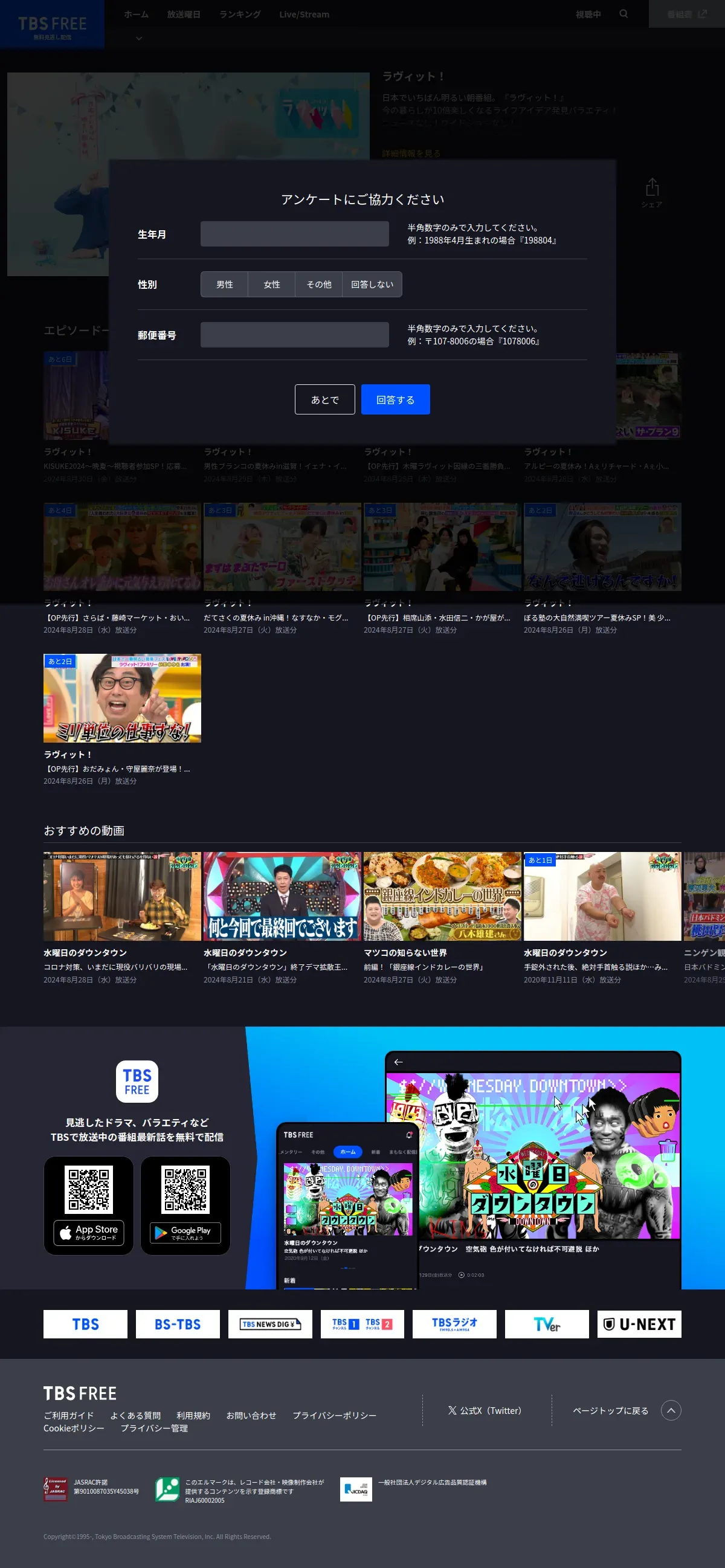Open だてさくの夏休み in沖縄 episode thumbnail
This screenshot has height=1568, width=725.
(x=282, y=547)
